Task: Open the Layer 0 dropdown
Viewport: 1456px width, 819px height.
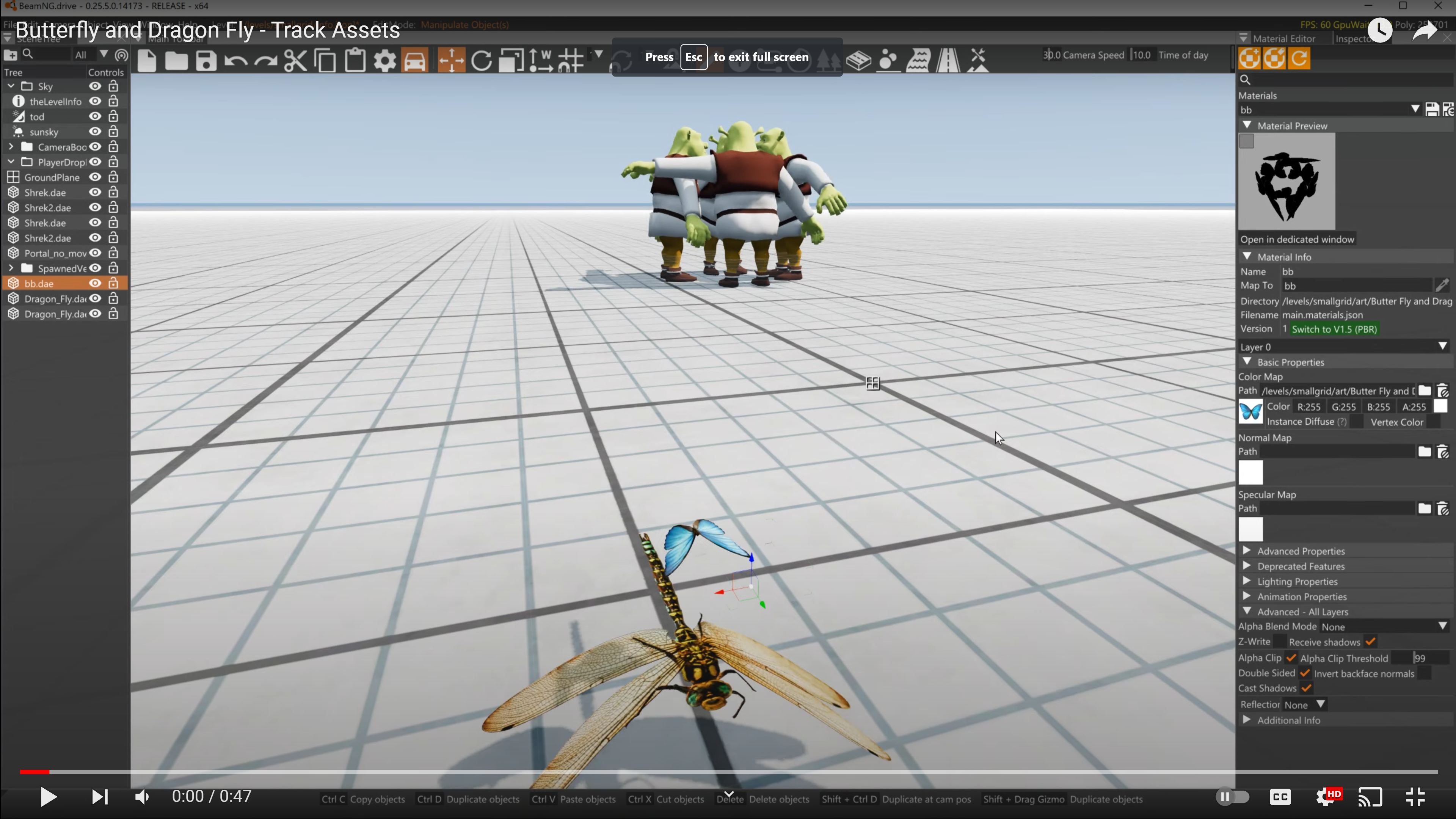Action: point(1343,347)
